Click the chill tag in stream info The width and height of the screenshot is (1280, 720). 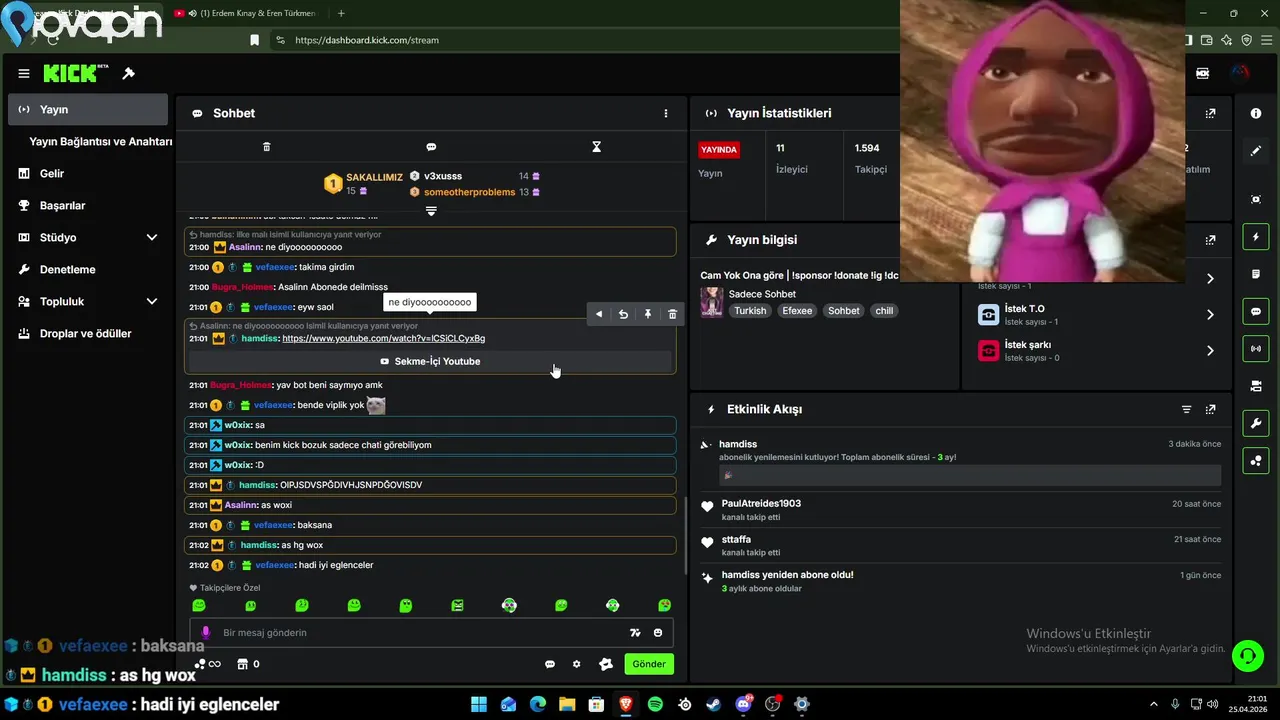click(x=884, y=310)
